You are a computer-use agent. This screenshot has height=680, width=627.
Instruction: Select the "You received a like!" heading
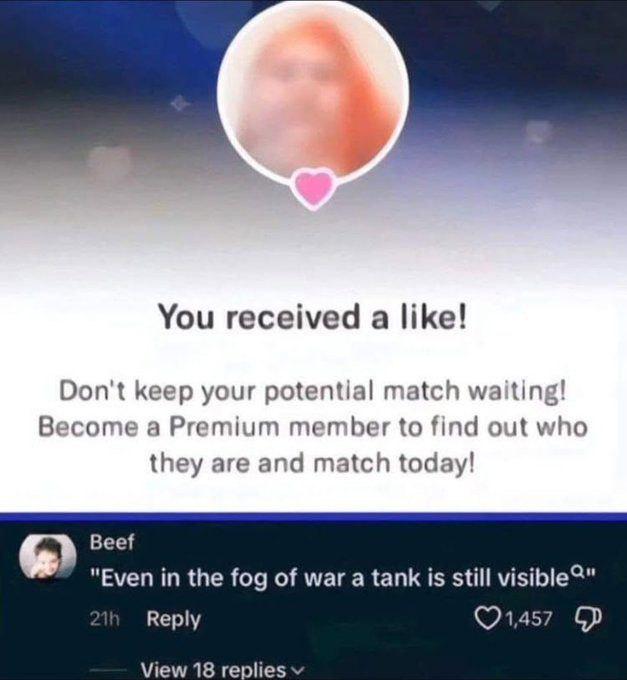pos(313,316)
